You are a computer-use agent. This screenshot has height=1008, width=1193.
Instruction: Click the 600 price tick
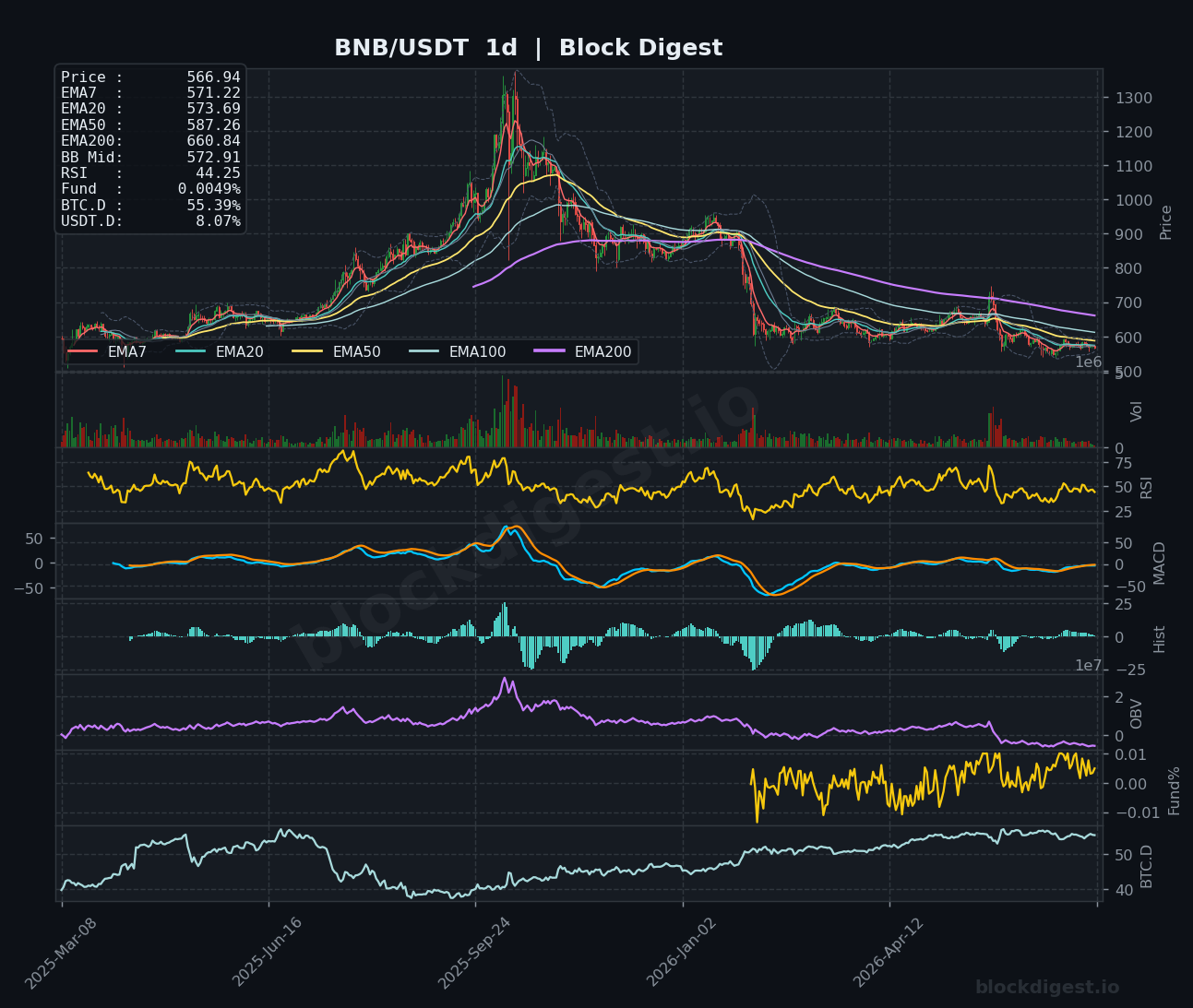pyautogui.click(x=1129, y=338)
